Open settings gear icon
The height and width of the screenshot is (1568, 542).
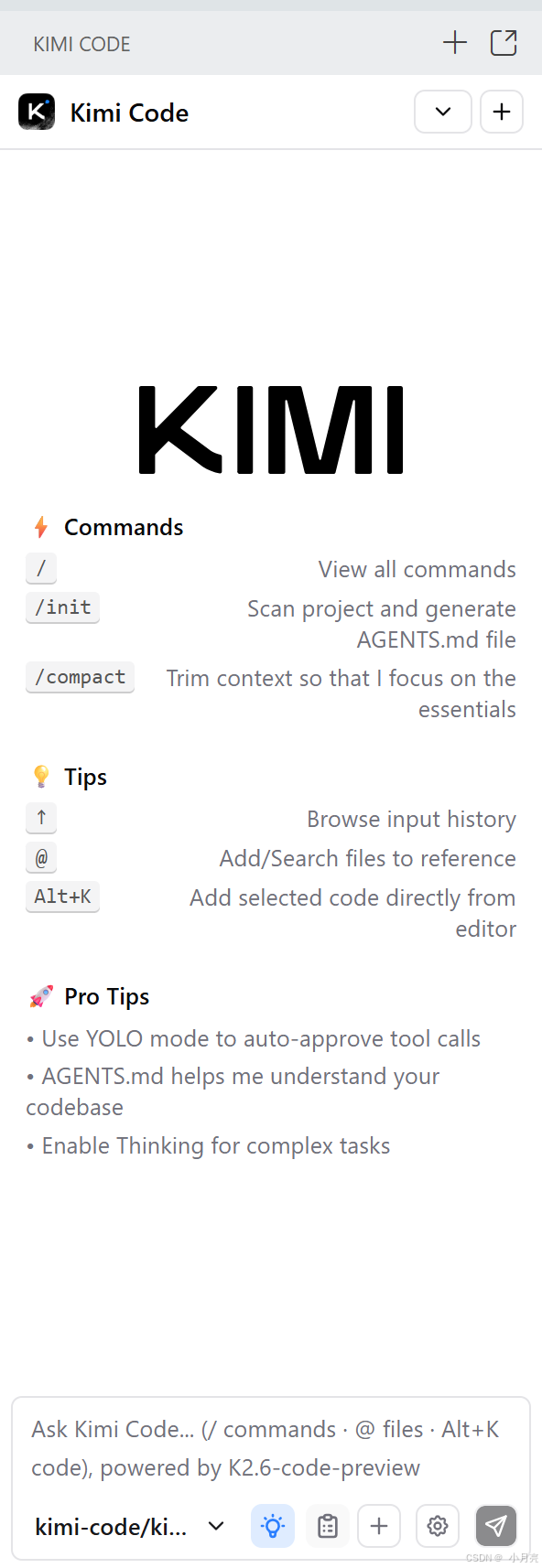pyautogui.click(x=438, y=1526)
